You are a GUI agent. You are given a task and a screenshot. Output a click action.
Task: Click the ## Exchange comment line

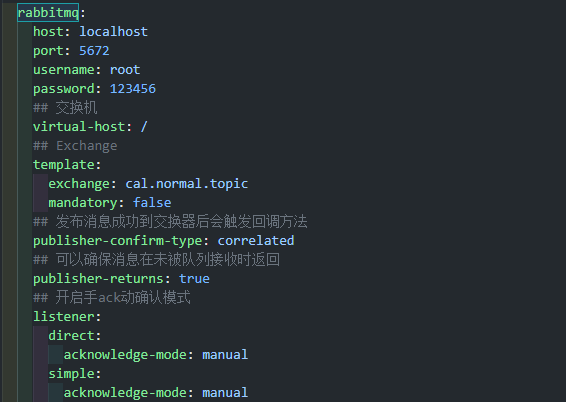(75, 146)
